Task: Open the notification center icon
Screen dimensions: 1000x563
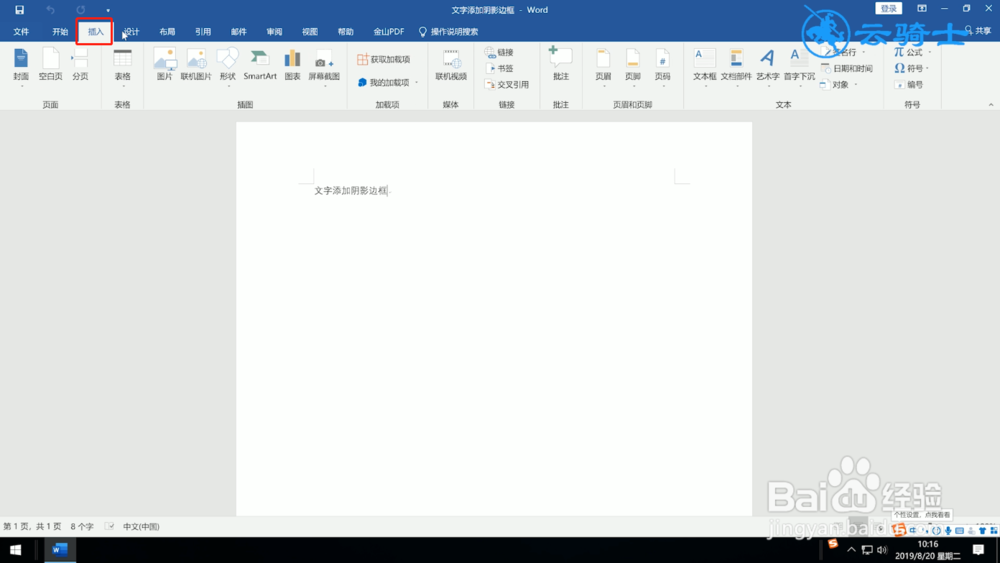Action: pyautogui.click(x=979, y=550)
